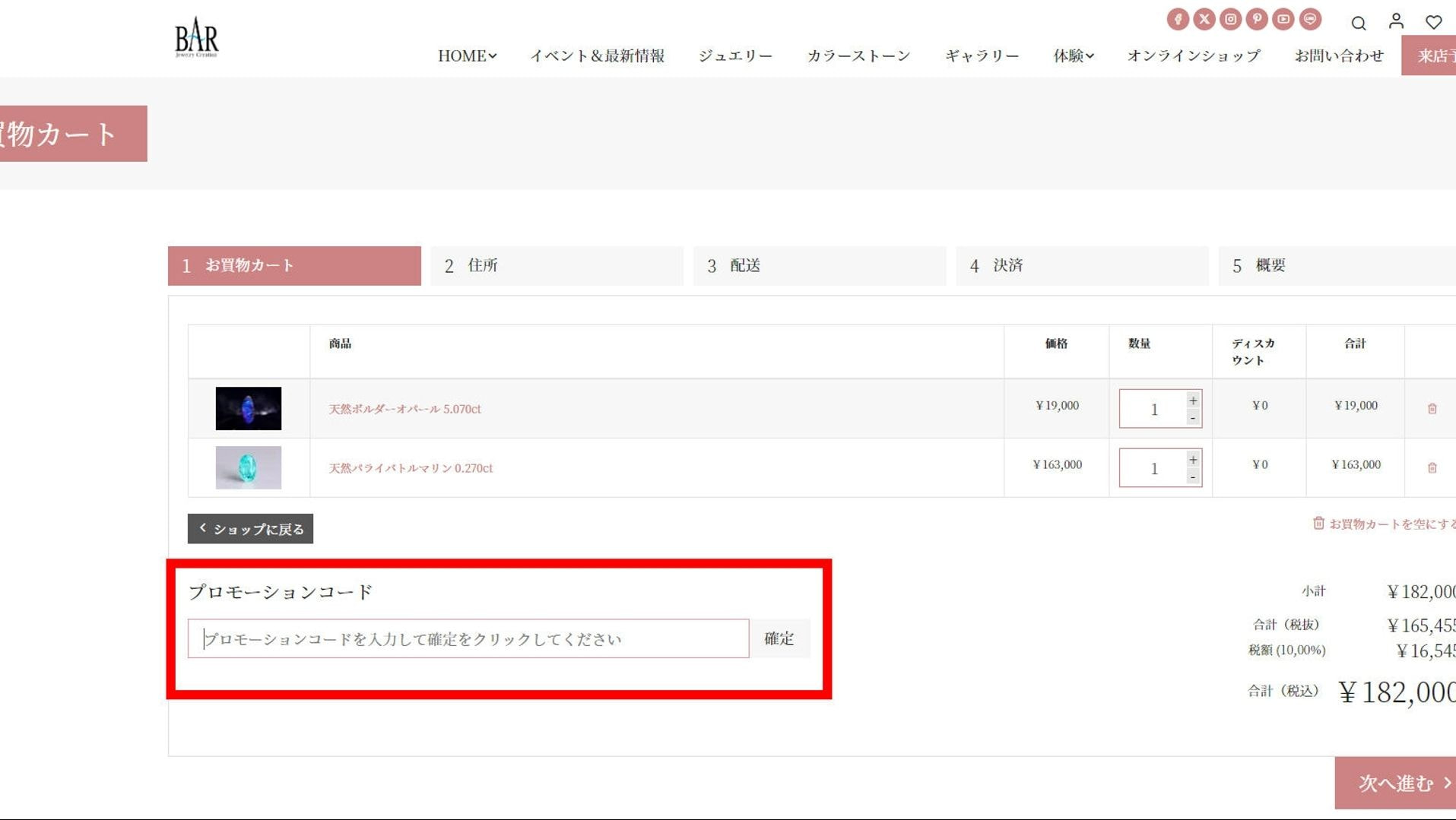This screenshot has width=1456, height=820.
Task: Click the 合計（税込） label
Action: [x=1283, y=691]
